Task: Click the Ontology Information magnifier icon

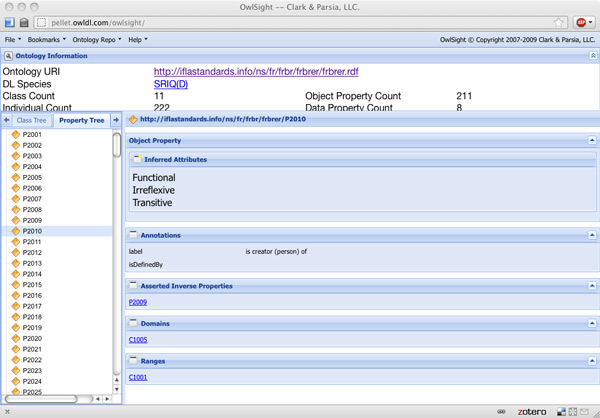Action: point(8,56)
